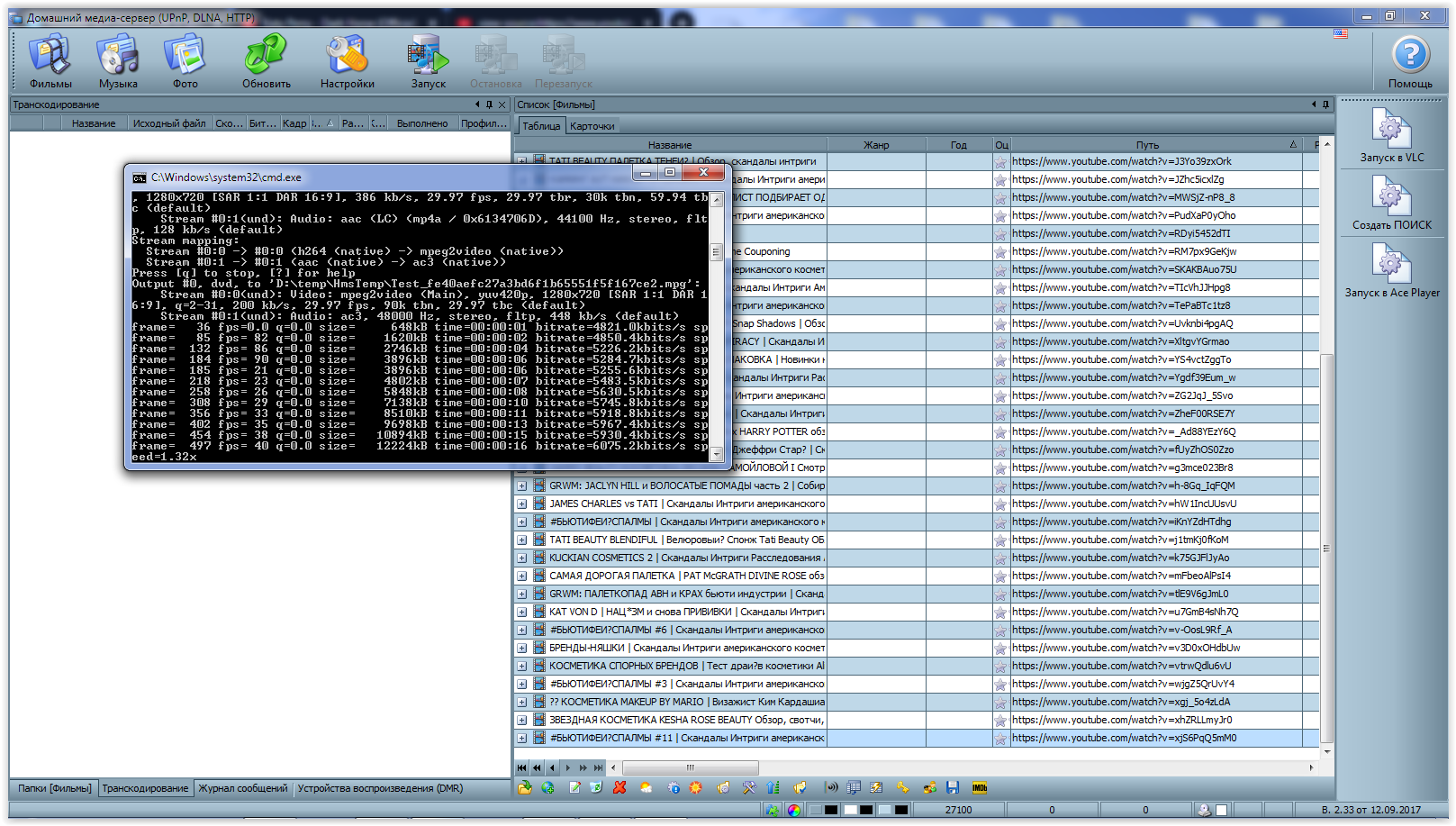Click the Путь column header
1456x826 pixels.
(x=1147, y=145)
